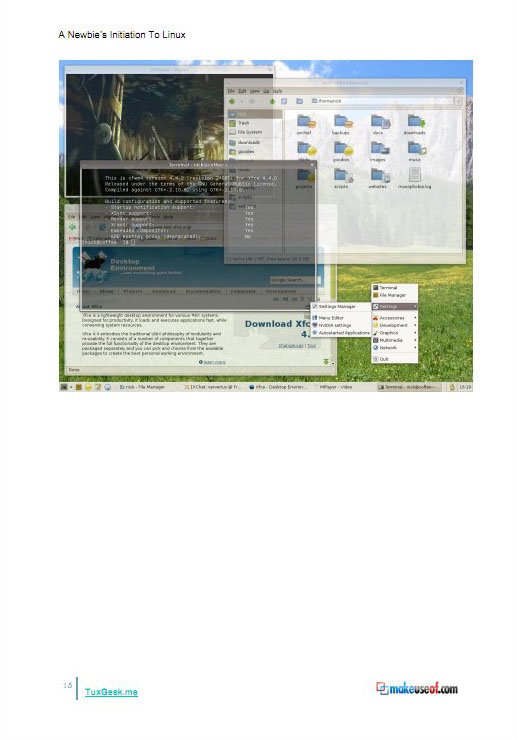Screen dimensions: 518x740
Task: Open NVIDIA settings entry
Action: coord(341,325)
